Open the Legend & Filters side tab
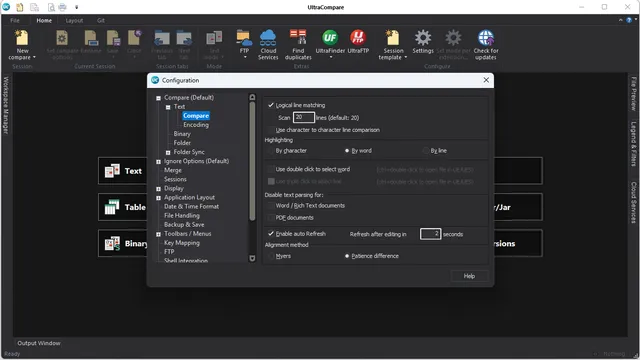Screen dimensions: 640x360 (x=633, y=144)
